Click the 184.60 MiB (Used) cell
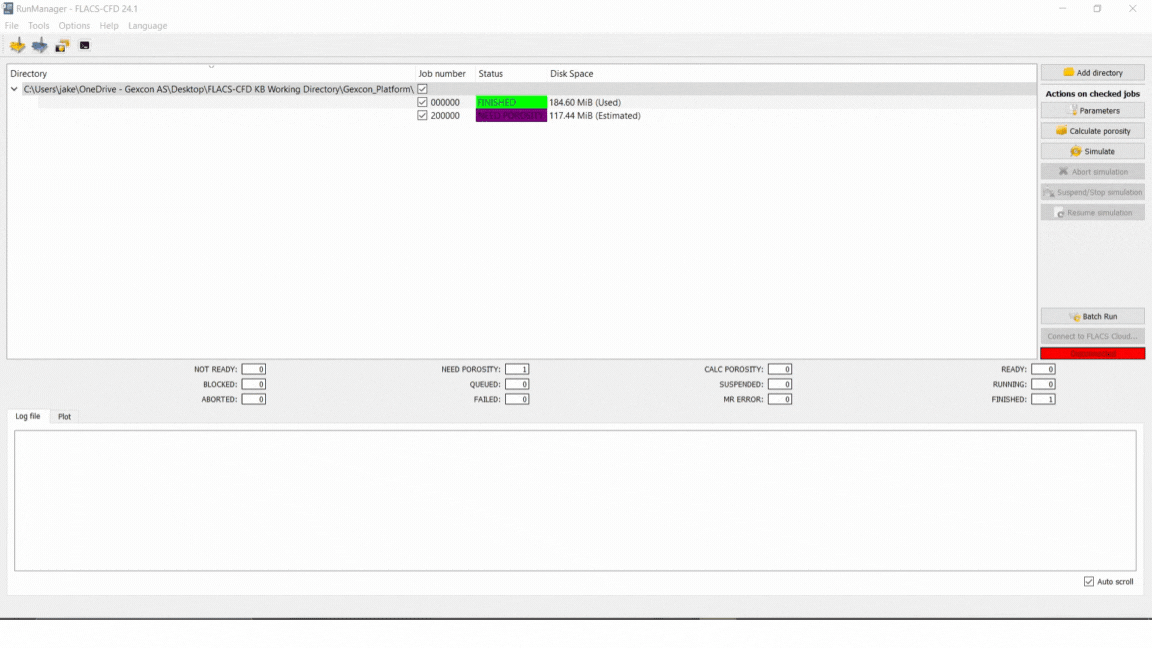The height and width of the screenshot is (648, 1152). point(585,102)
